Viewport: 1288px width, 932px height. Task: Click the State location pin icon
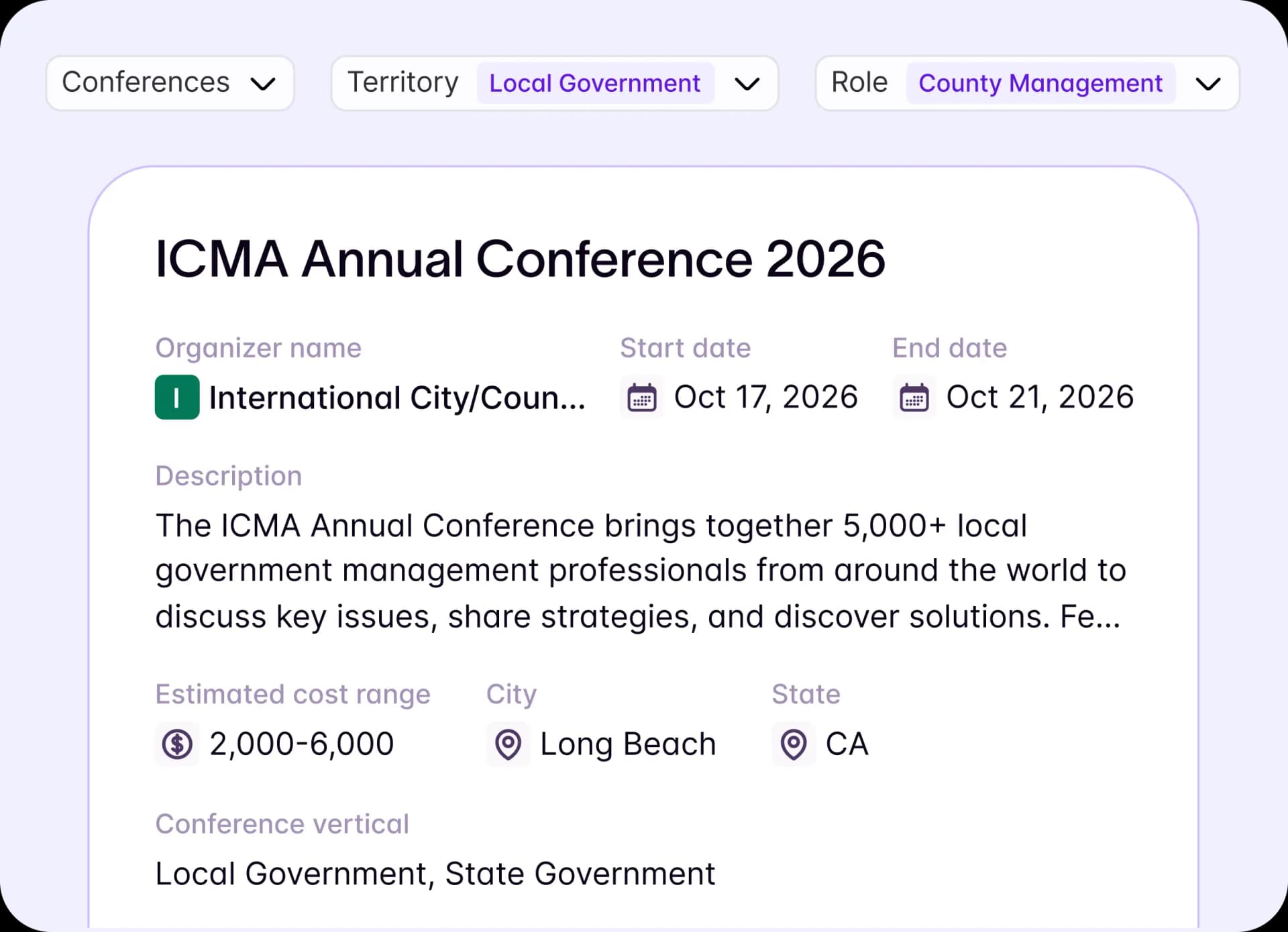click(794, 744)
